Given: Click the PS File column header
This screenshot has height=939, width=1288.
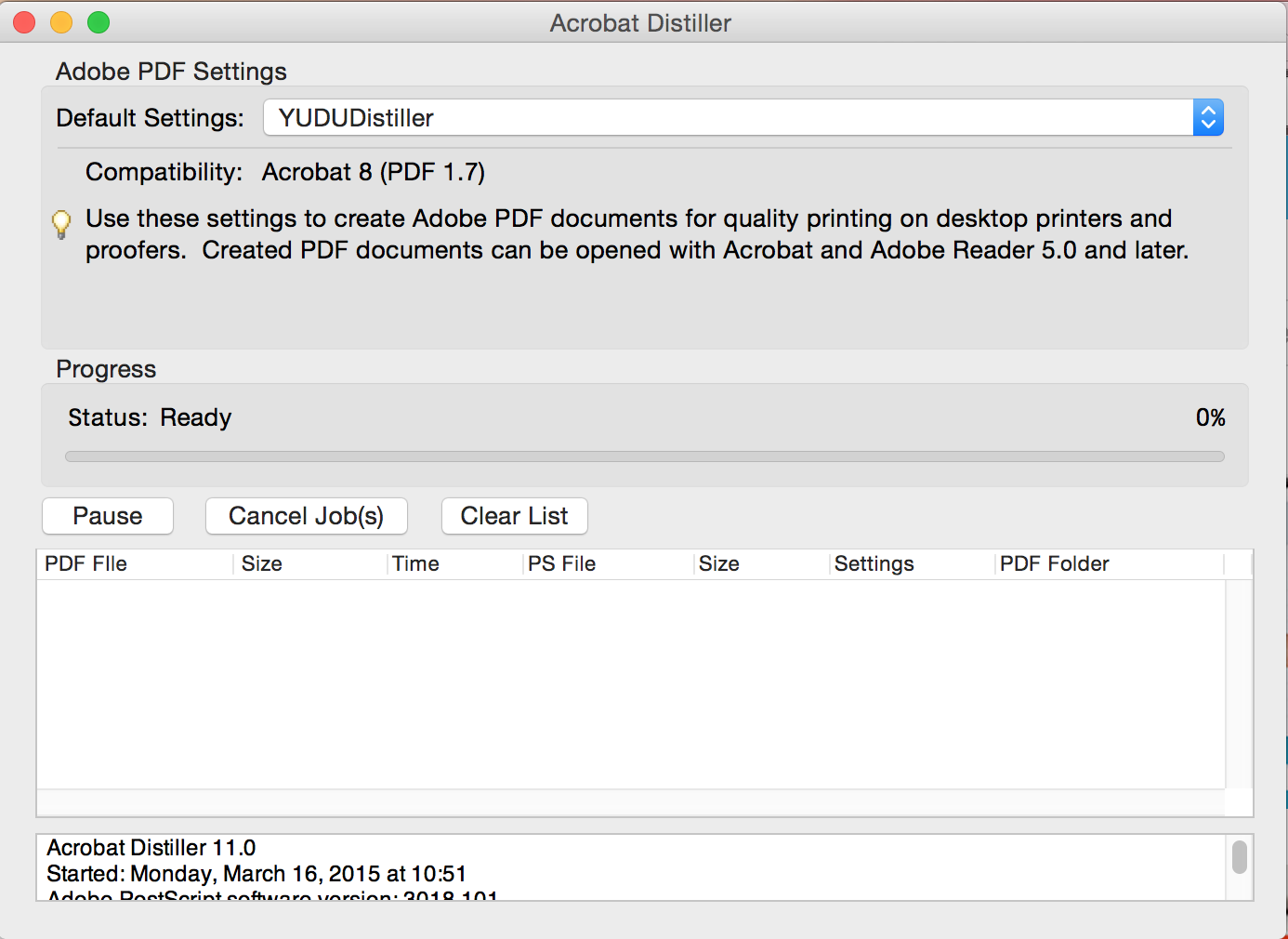Looking at the screenshot, I should pyautogui.click(x=609, y=564).
